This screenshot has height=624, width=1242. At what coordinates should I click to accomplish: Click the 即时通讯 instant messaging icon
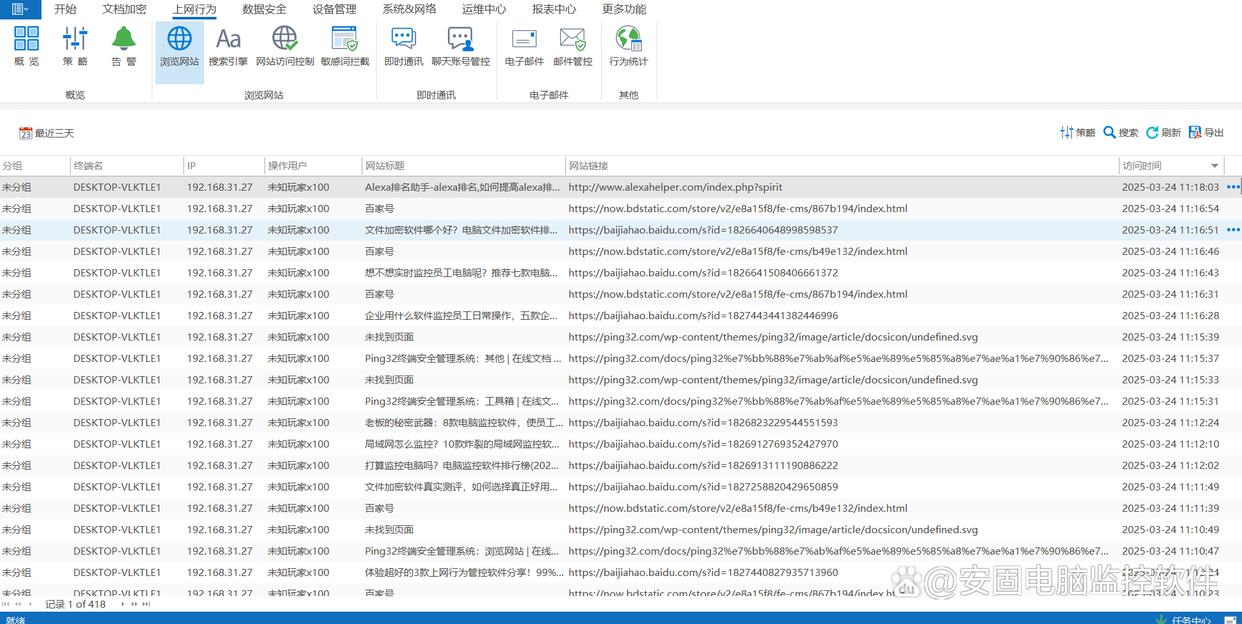(403, 46)
